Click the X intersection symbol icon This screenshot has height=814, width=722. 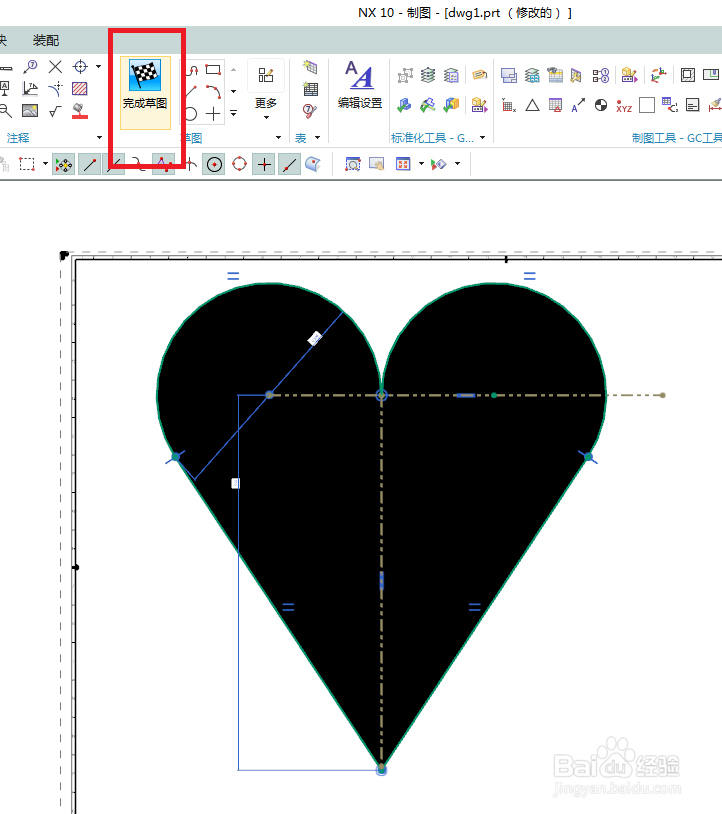[55, 66]
